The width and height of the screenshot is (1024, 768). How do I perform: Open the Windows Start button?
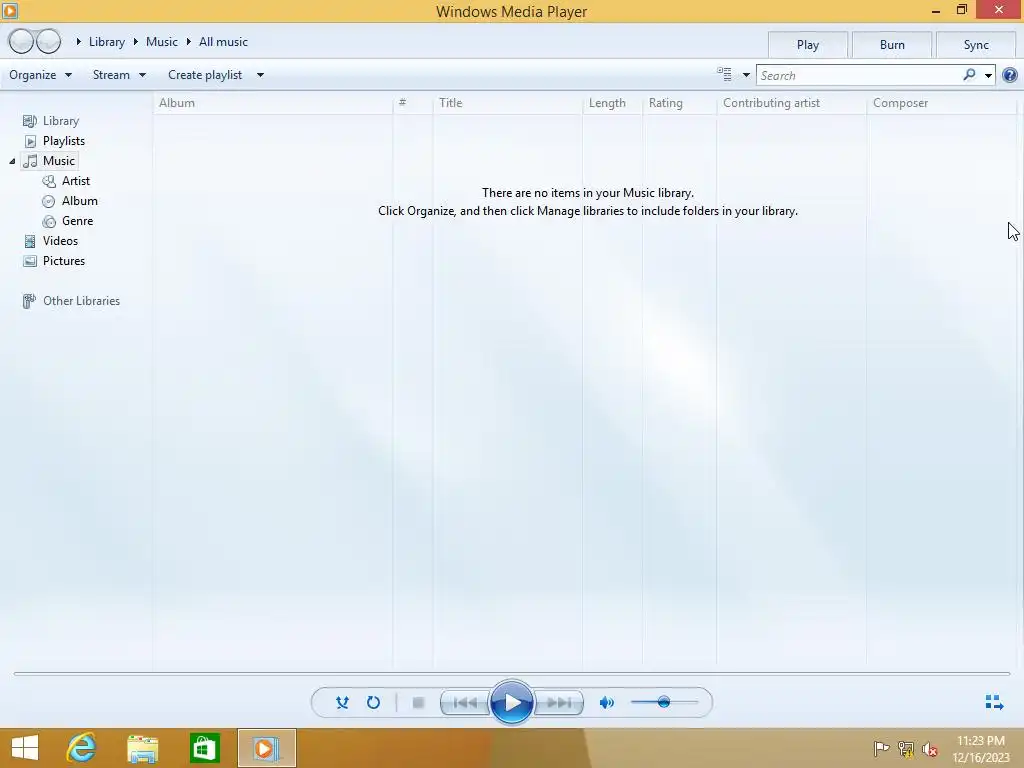[x=25, y=748]
